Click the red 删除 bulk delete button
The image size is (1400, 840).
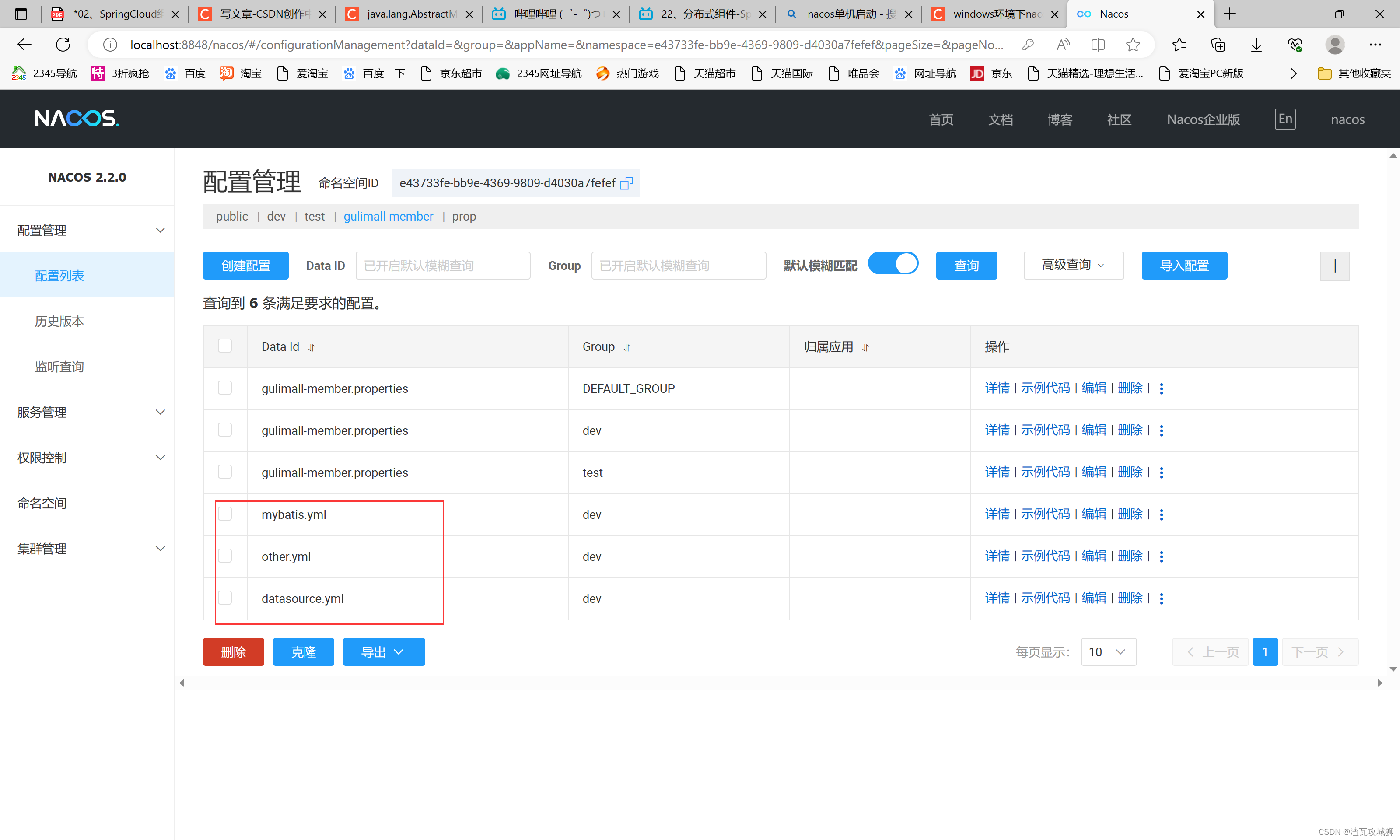point(233,652)
